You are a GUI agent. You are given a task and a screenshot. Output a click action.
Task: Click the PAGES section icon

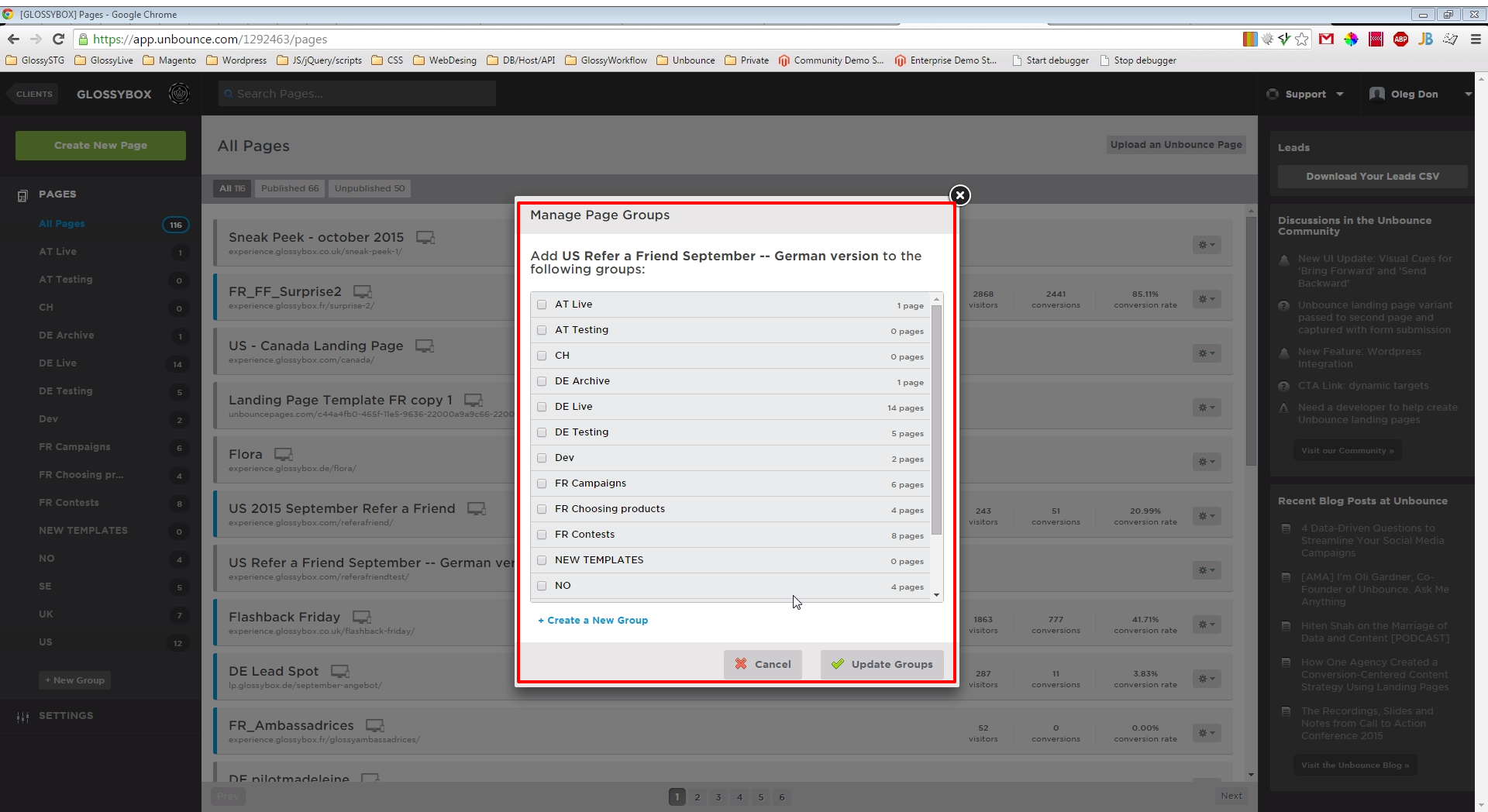point(22,196)
